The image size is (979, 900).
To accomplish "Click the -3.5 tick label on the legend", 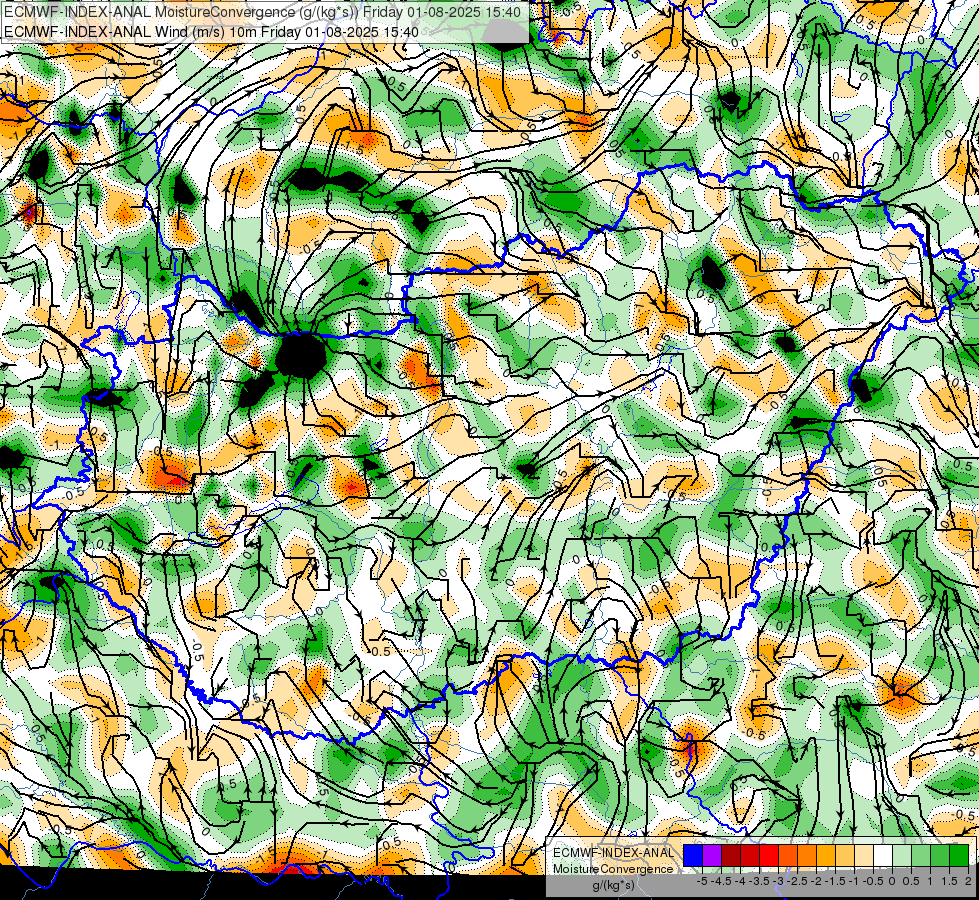I will click(x=759, y=881).
